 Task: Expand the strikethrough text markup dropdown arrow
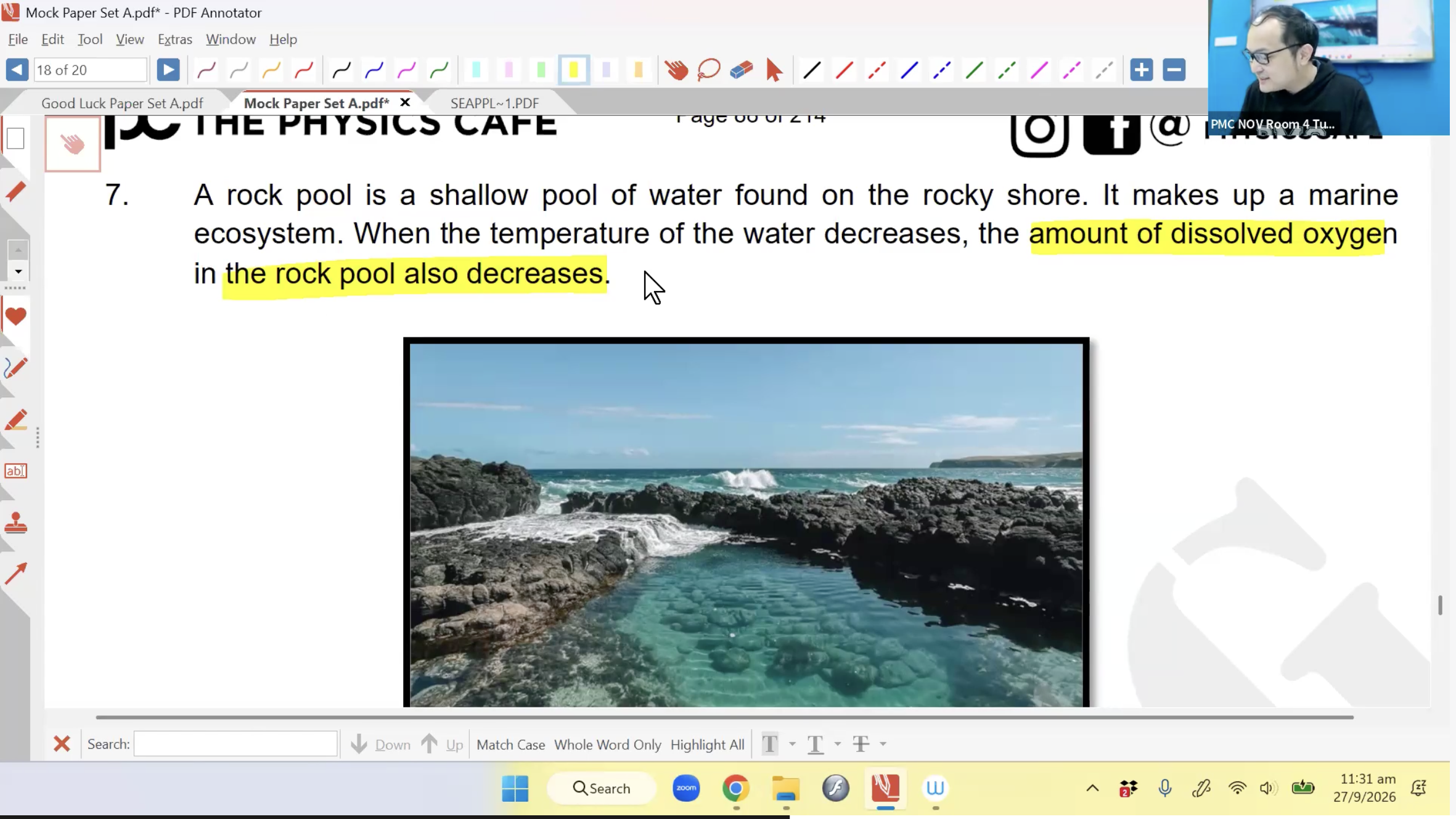[883, 744]
